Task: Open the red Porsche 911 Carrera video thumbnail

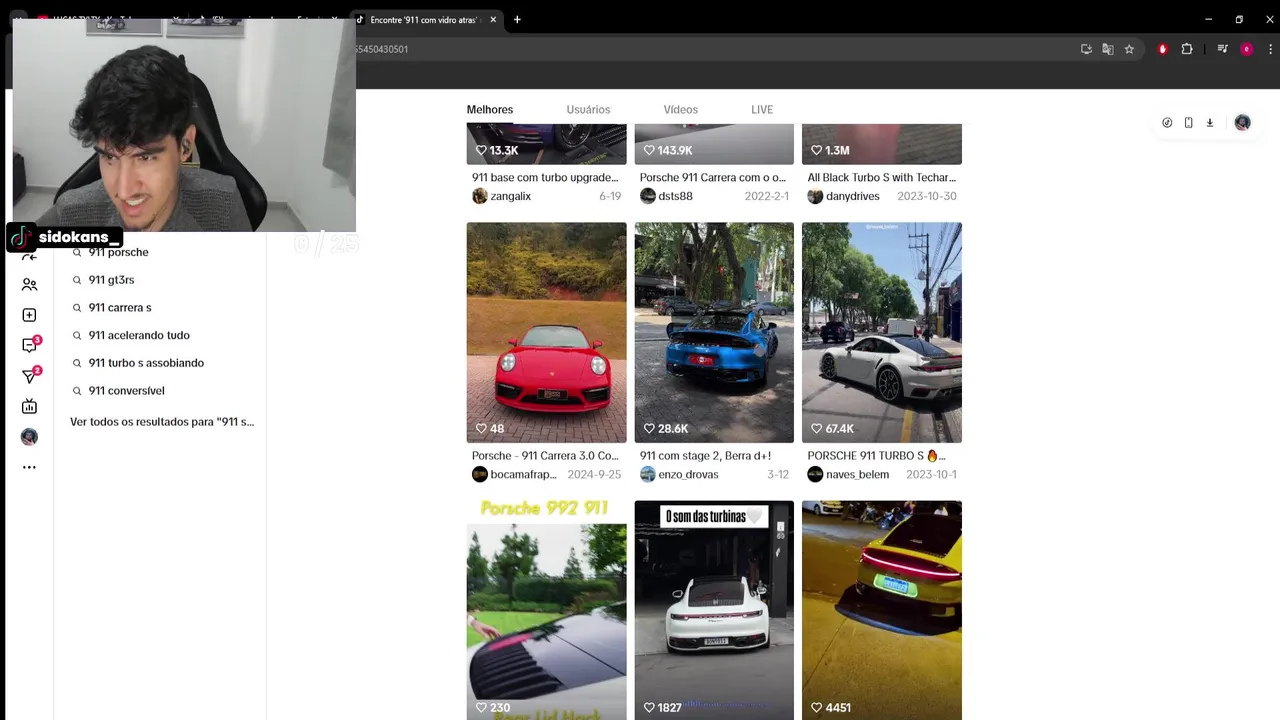Action: (546, 332)
